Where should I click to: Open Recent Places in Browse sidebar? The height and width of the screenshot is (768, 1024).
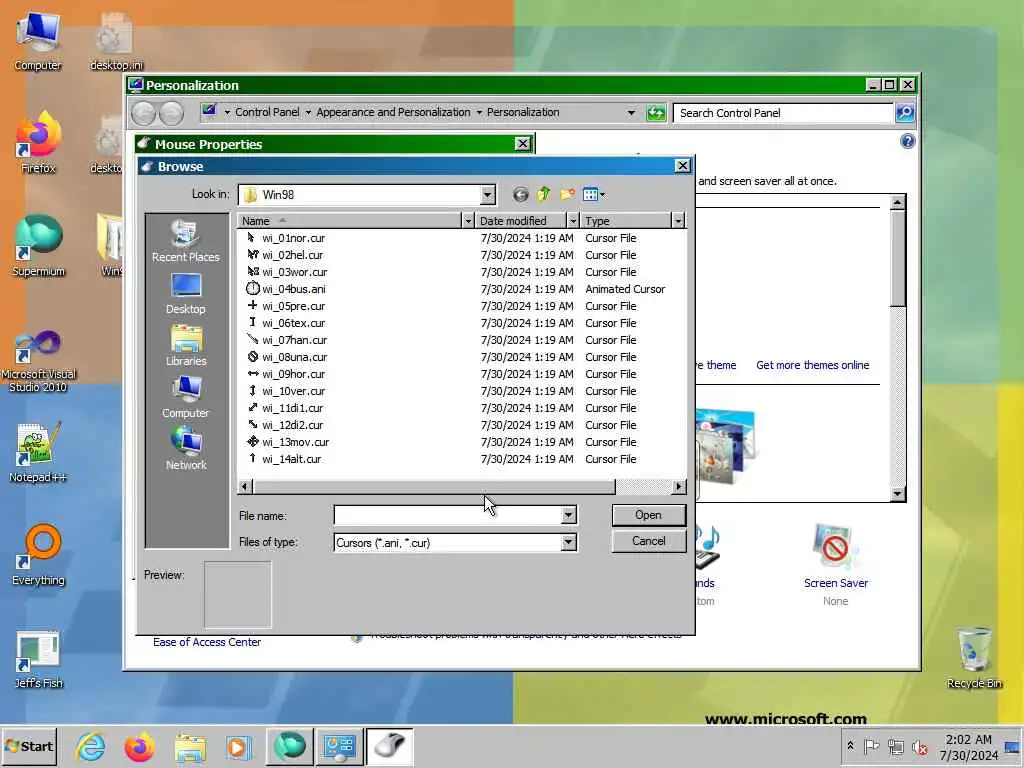point(186,242)
